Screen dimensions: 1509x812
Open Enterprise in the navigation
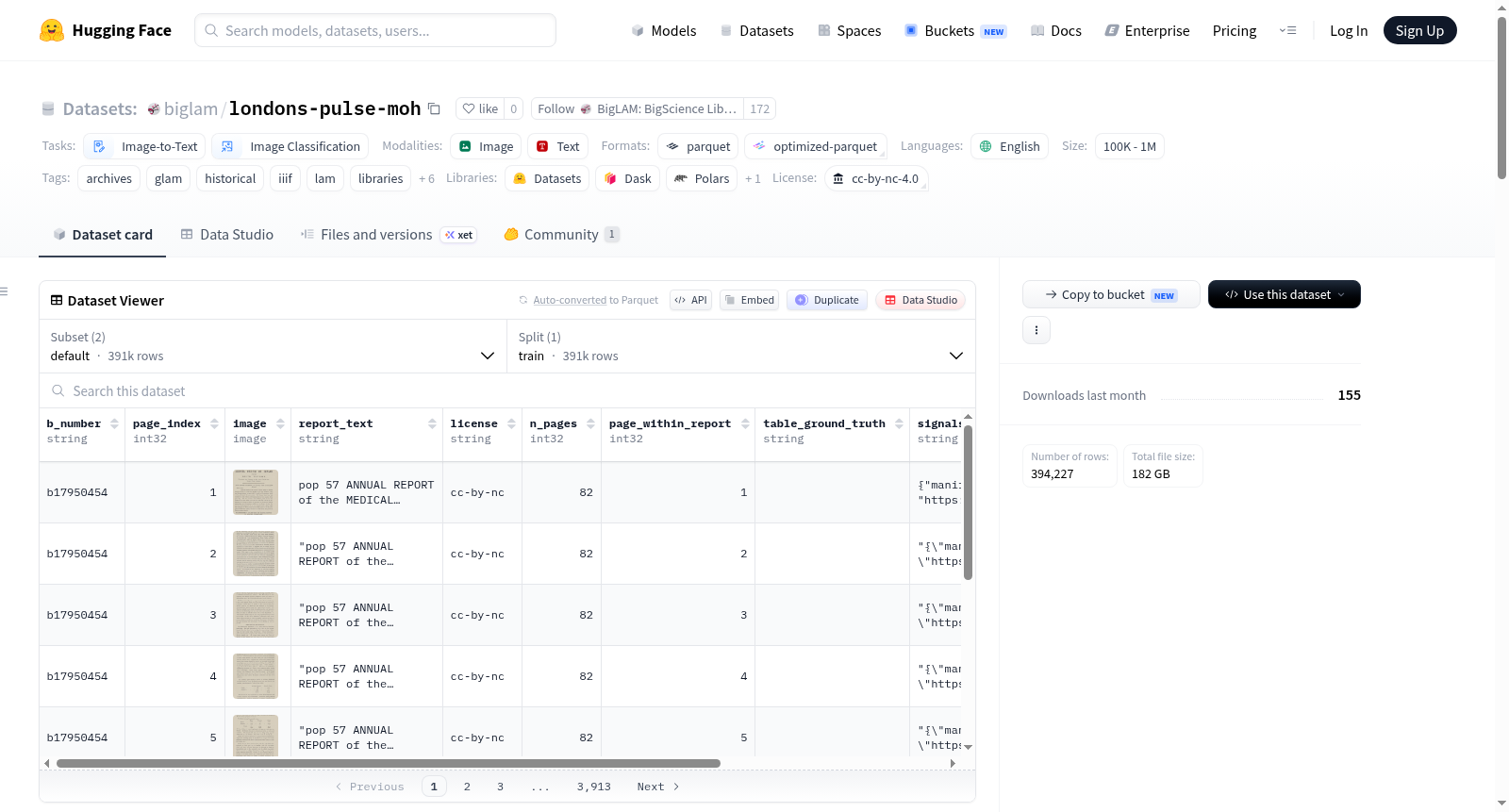(1147, 30)
